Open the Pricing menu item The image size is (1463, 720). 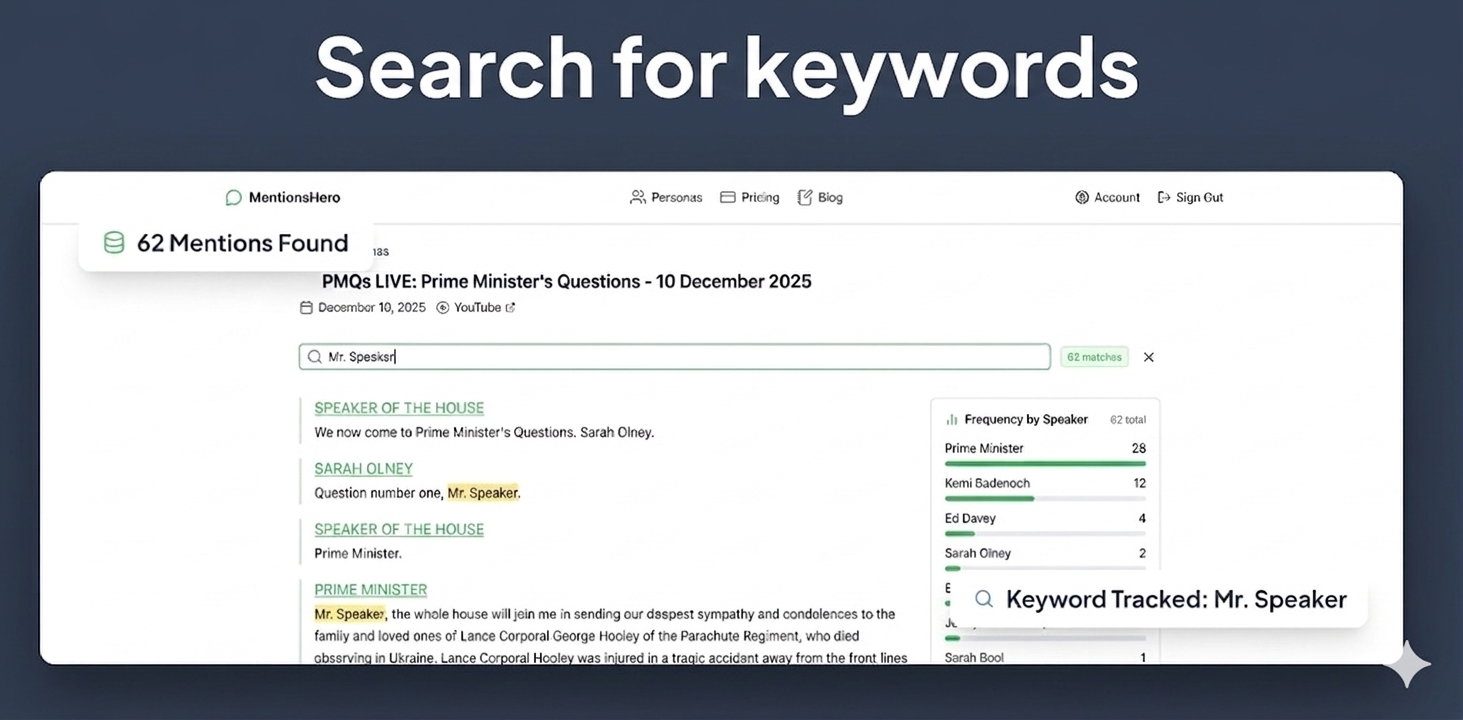point(759,197)
